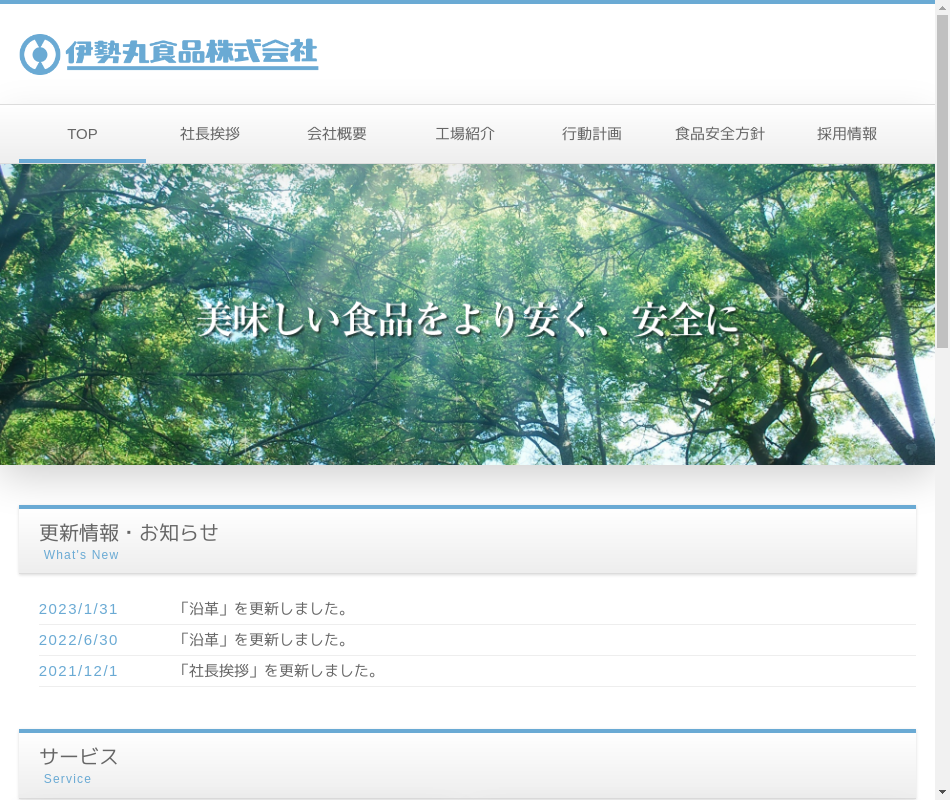Navigate to 食品安全方針 page

click(x=720, y=134)
